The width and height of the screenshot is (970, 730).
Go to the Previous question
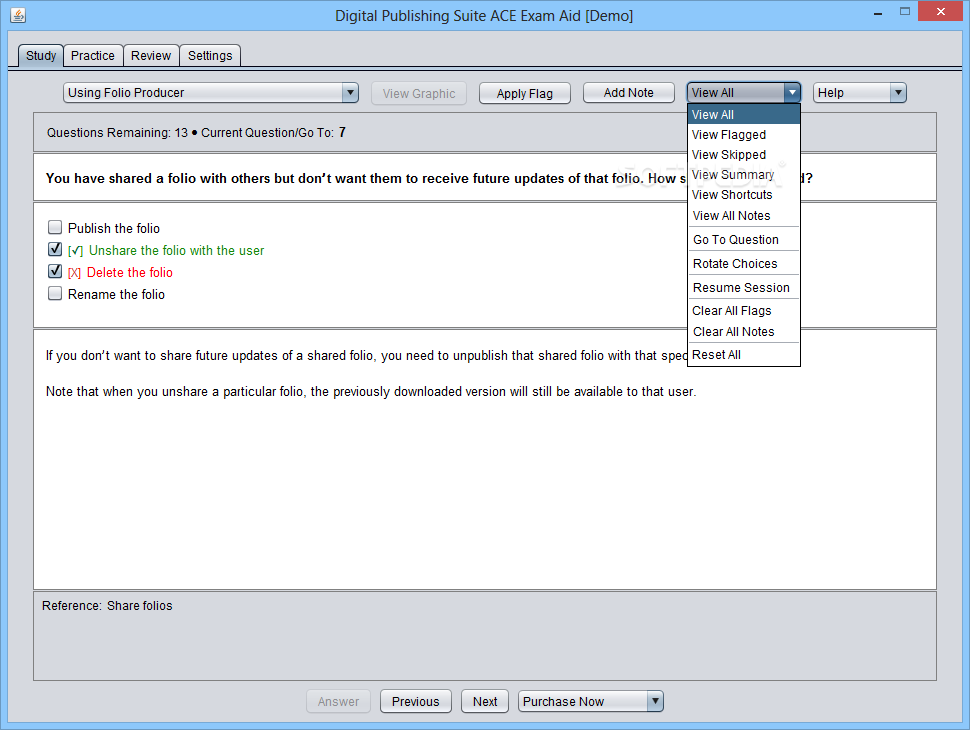click(x=416, y=702)
